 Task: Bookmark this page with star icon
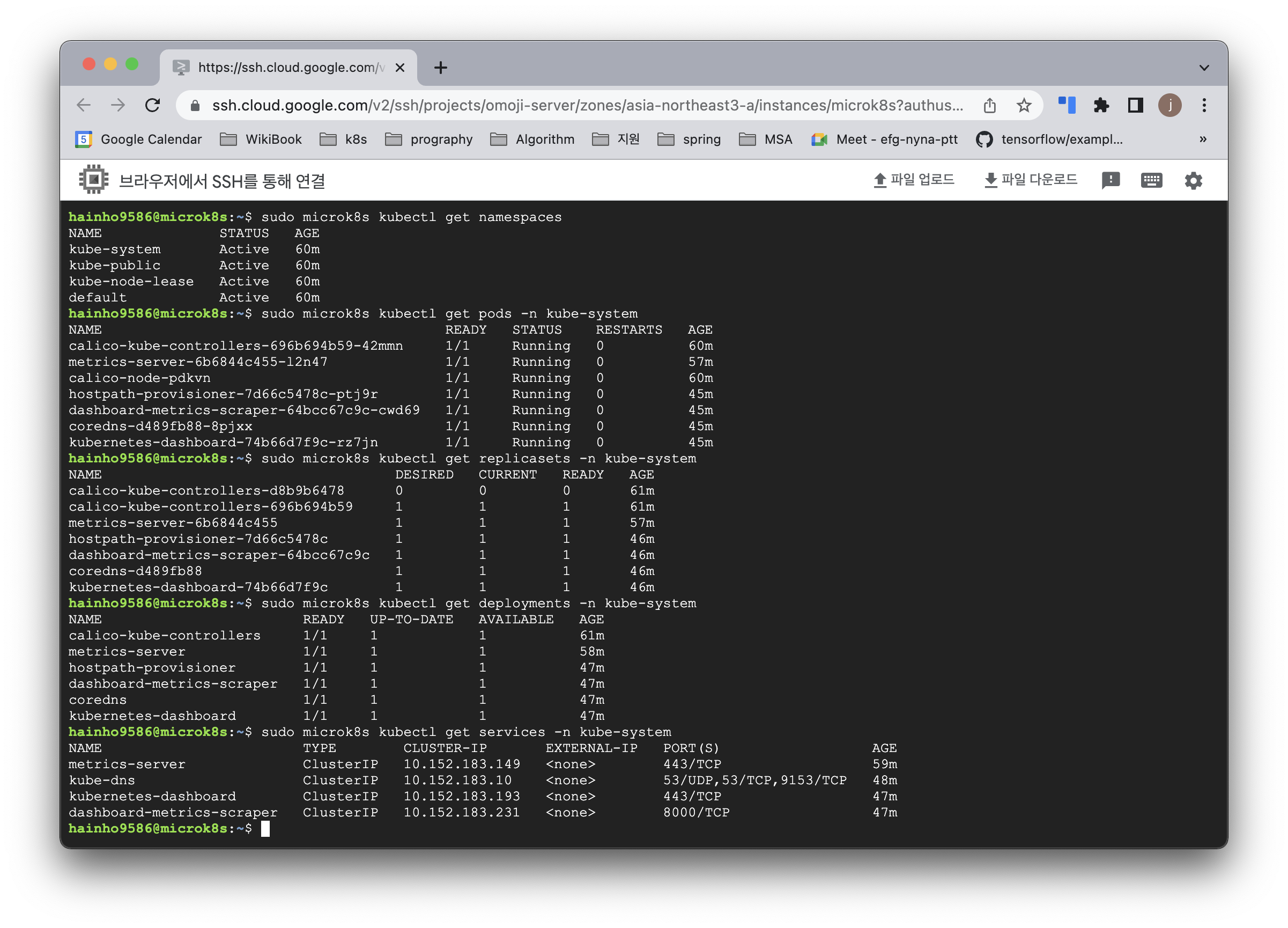(1024, 105)
